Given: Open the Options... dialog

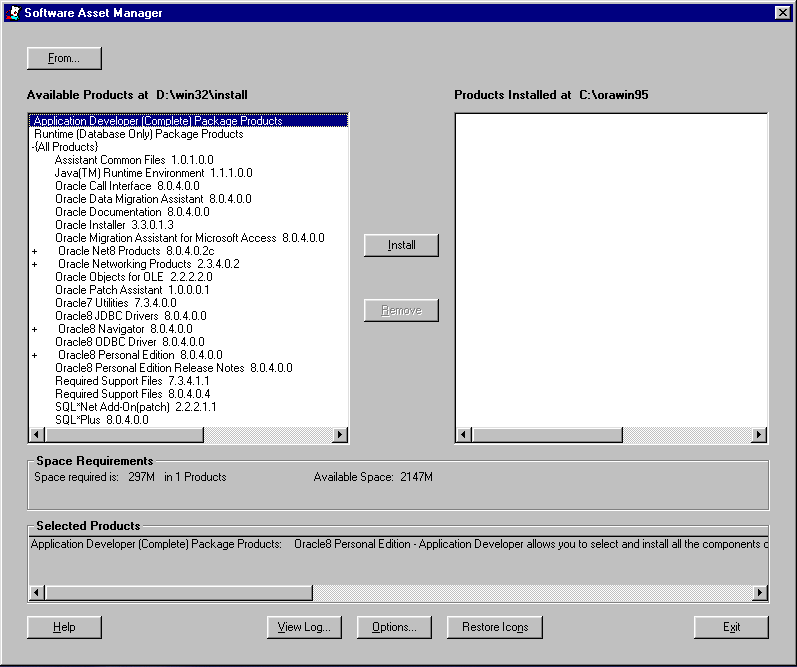Looking at the screenshot, I should point(394,627).
